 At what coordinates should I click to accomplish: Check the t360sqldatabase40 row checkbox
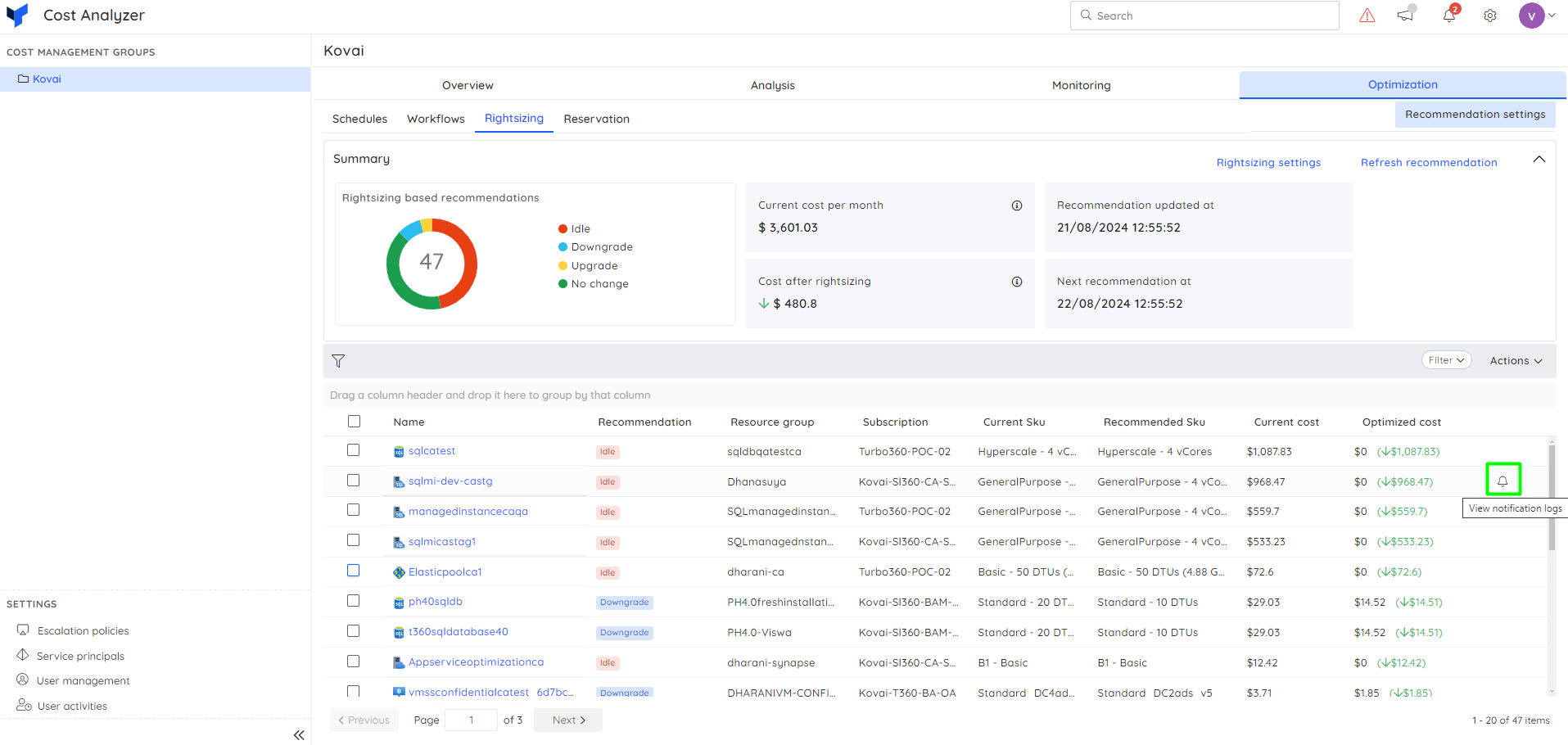(353, 630)
